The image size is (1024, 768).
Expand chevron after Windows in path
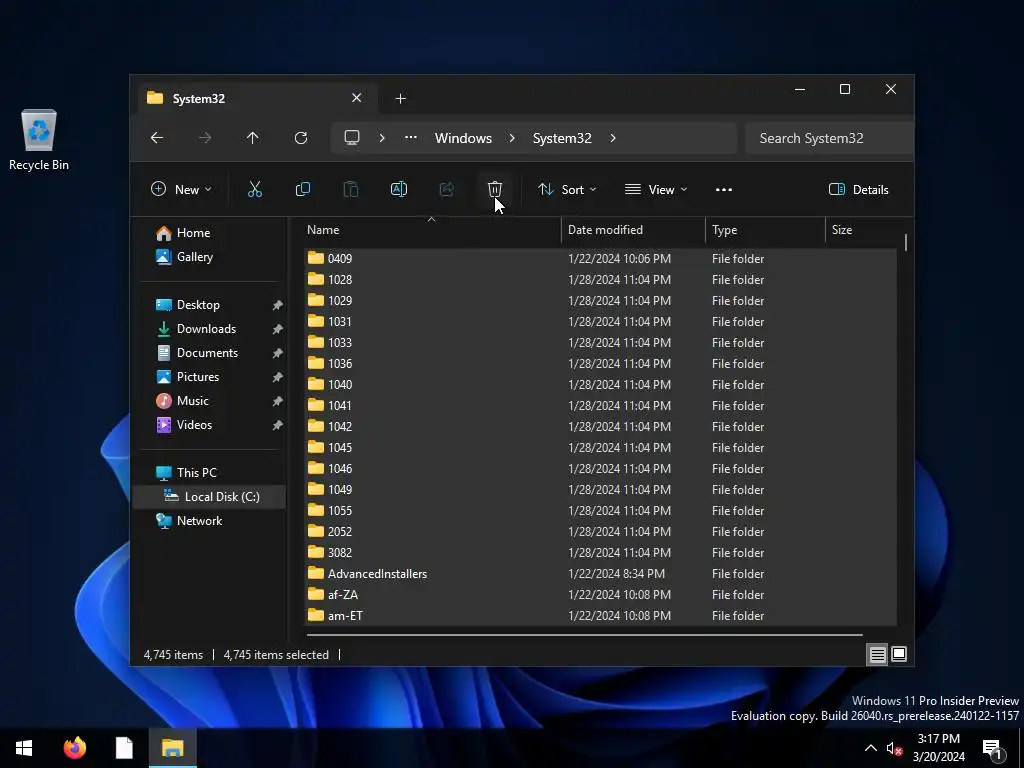click(x=512, y=138)
